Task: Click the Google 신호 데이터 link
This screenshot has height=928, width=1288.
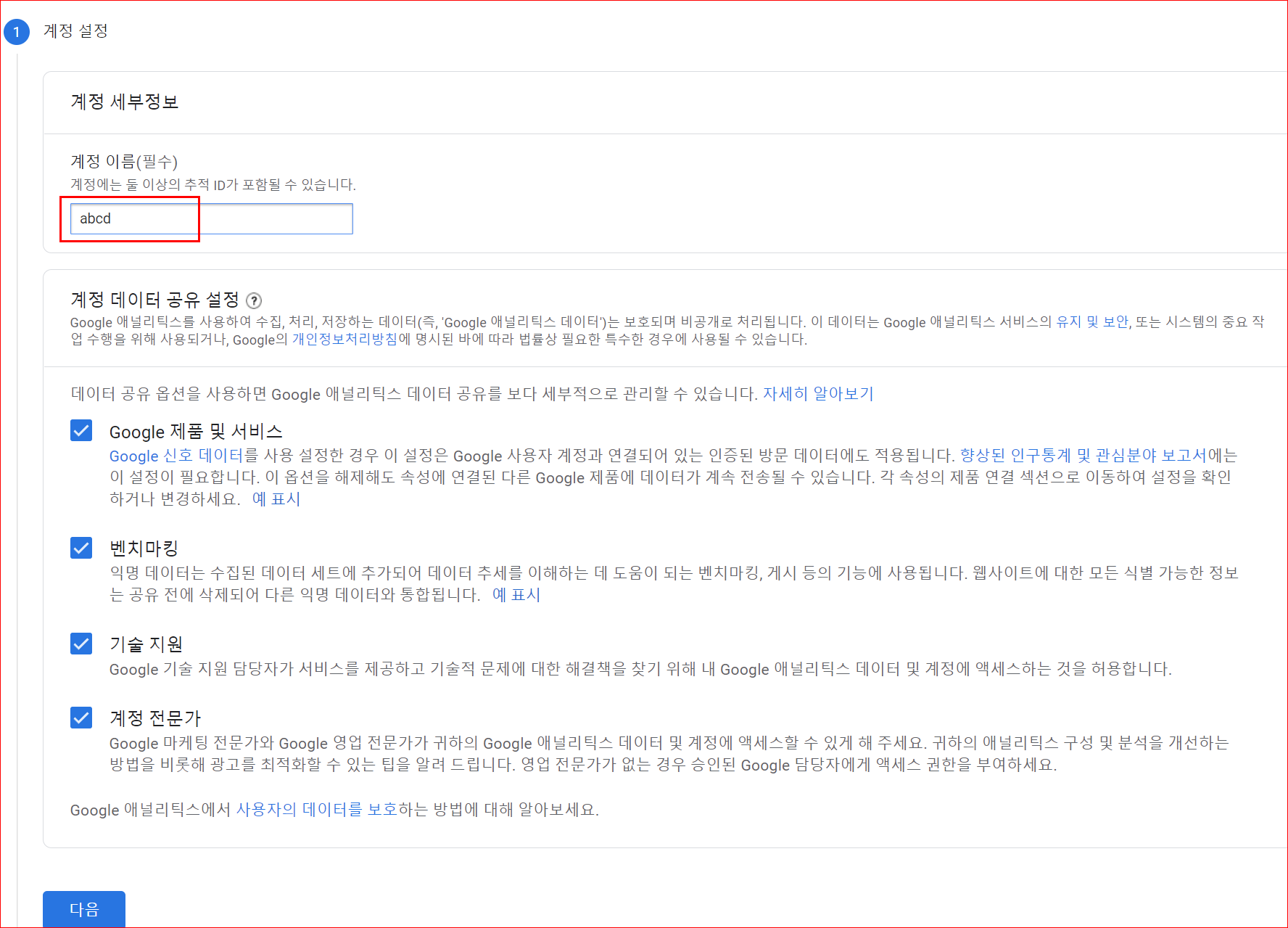Action: pyautogui.click(x=175, y=456)
